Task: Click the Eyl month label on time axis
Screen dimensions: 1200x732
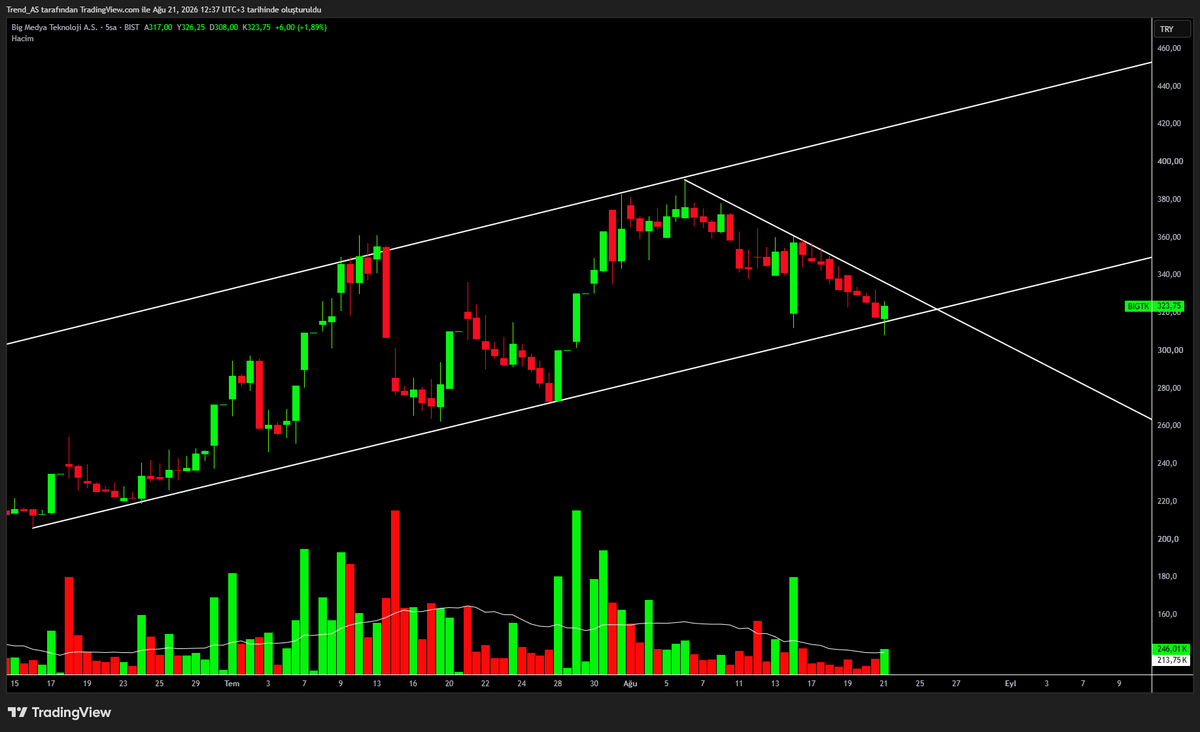Action: pyautogui.click(x=1011, y=683)
